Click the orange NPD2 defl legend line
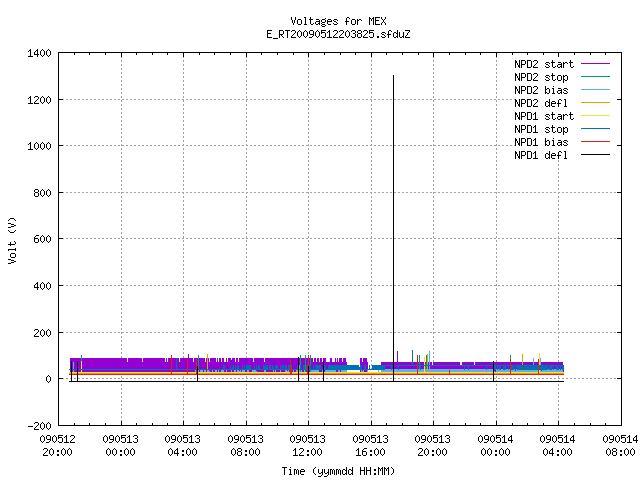The width and height of the screenshot is (640, 480). [596, 103]
